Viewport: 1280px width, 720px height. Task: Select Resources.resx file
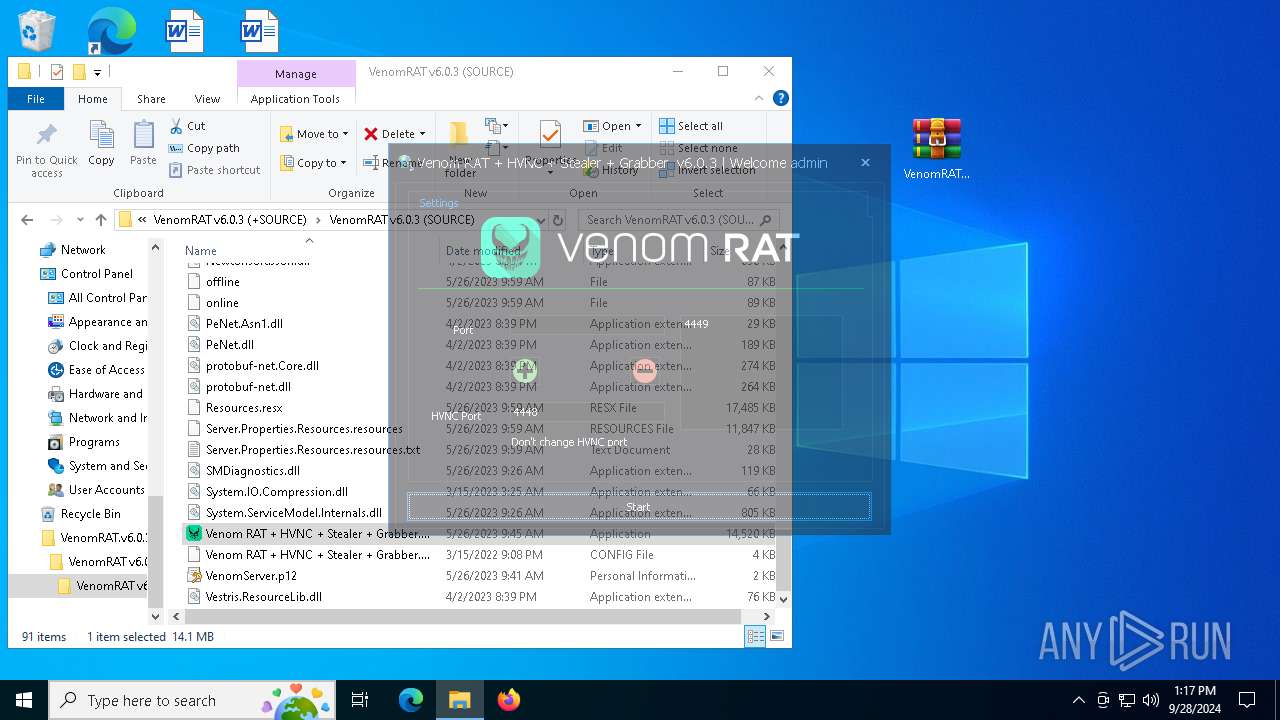244,408
